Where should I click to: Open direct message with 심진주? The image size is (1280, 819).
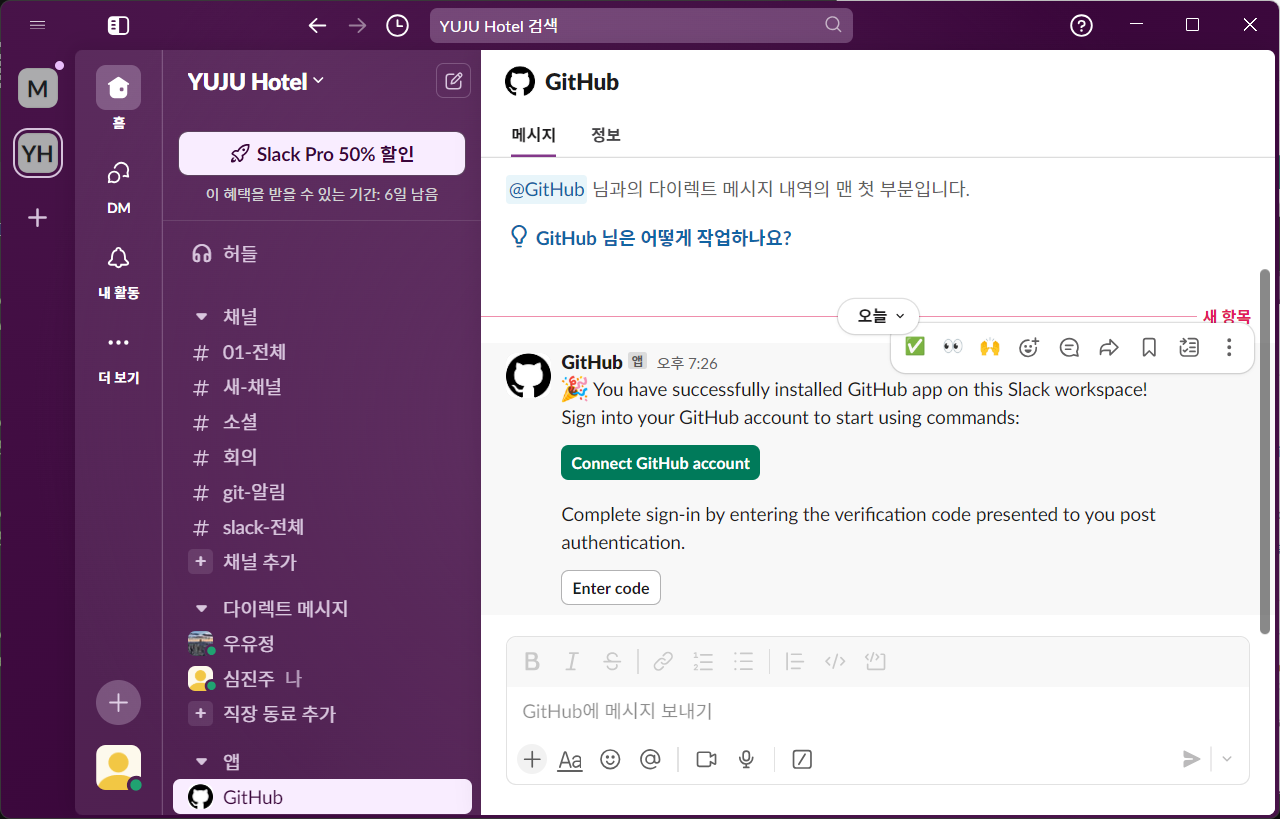(322, 678)
